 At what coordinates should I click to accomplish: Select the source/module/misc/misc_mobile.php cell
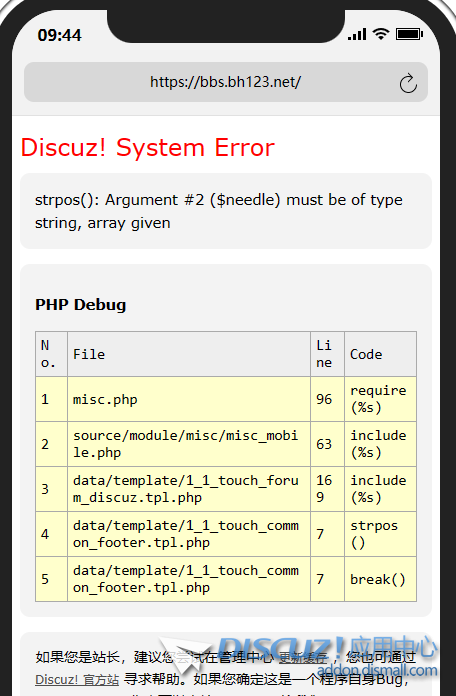tap(189, 444)
